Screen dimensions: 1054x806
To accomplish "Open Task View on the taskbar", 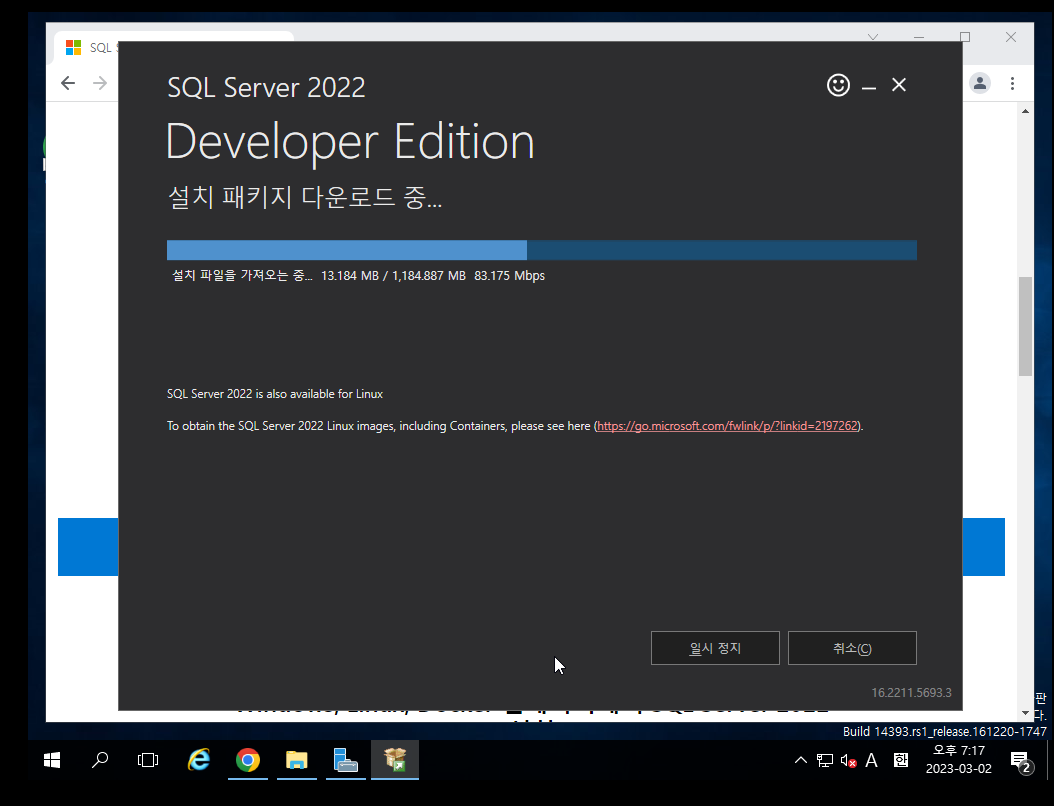I will click(148, 760).
